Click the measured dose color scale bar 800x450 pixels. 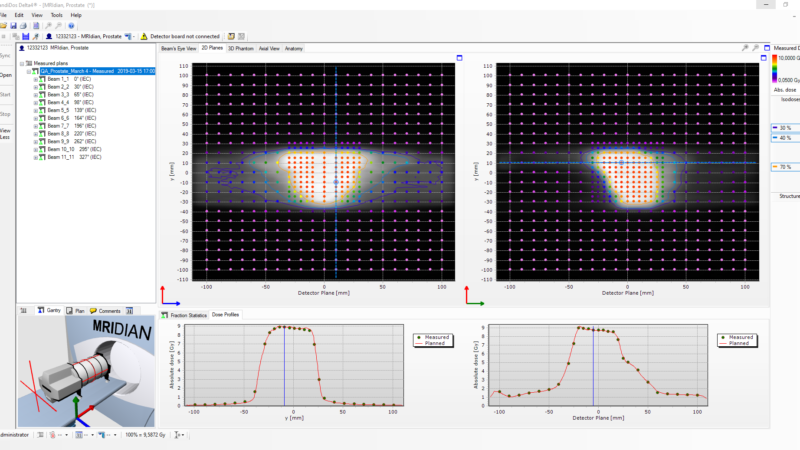pyautogui.click(x=772, y=70)
